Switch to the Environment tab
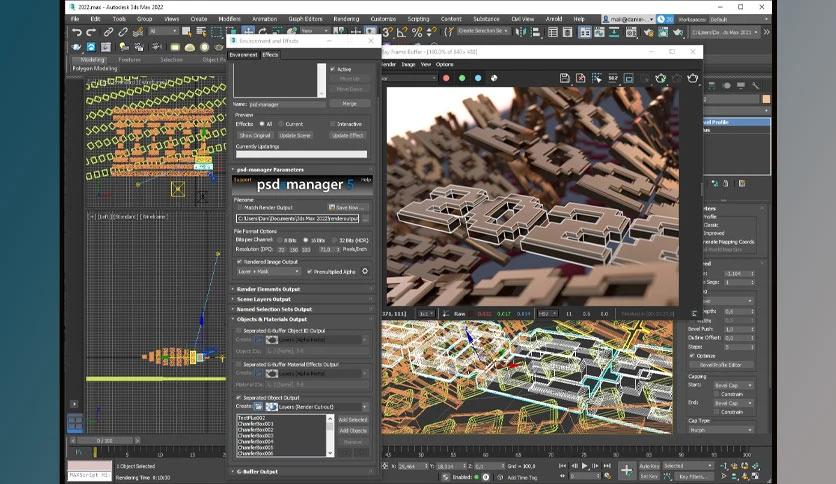Image resolution: width=836 pixels, height=484 pixels. click(243, 55)
